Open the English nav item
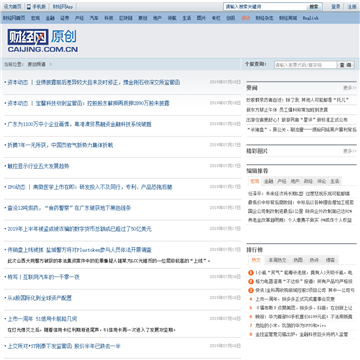 (x=310, y=18)
